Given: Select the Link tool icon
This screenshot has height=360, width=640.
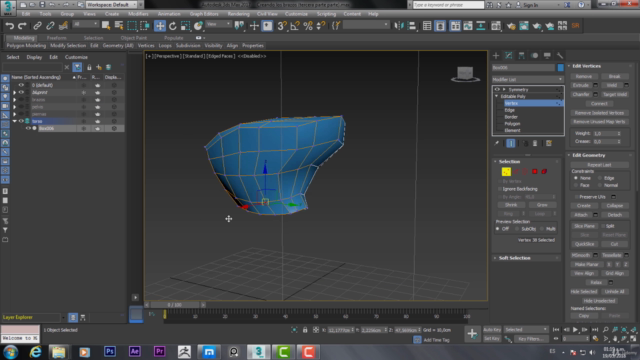Looking at the screenshot, I should (37, 26).
